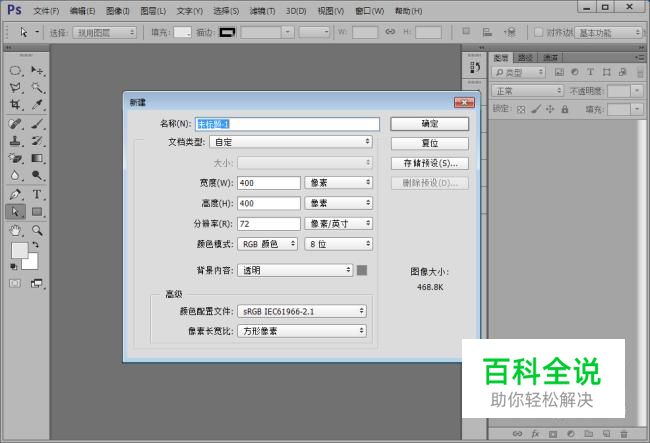Screen dimensions: 650x443
Task: Select the Rectangle shape tool
Action: [x=37, y=212]
